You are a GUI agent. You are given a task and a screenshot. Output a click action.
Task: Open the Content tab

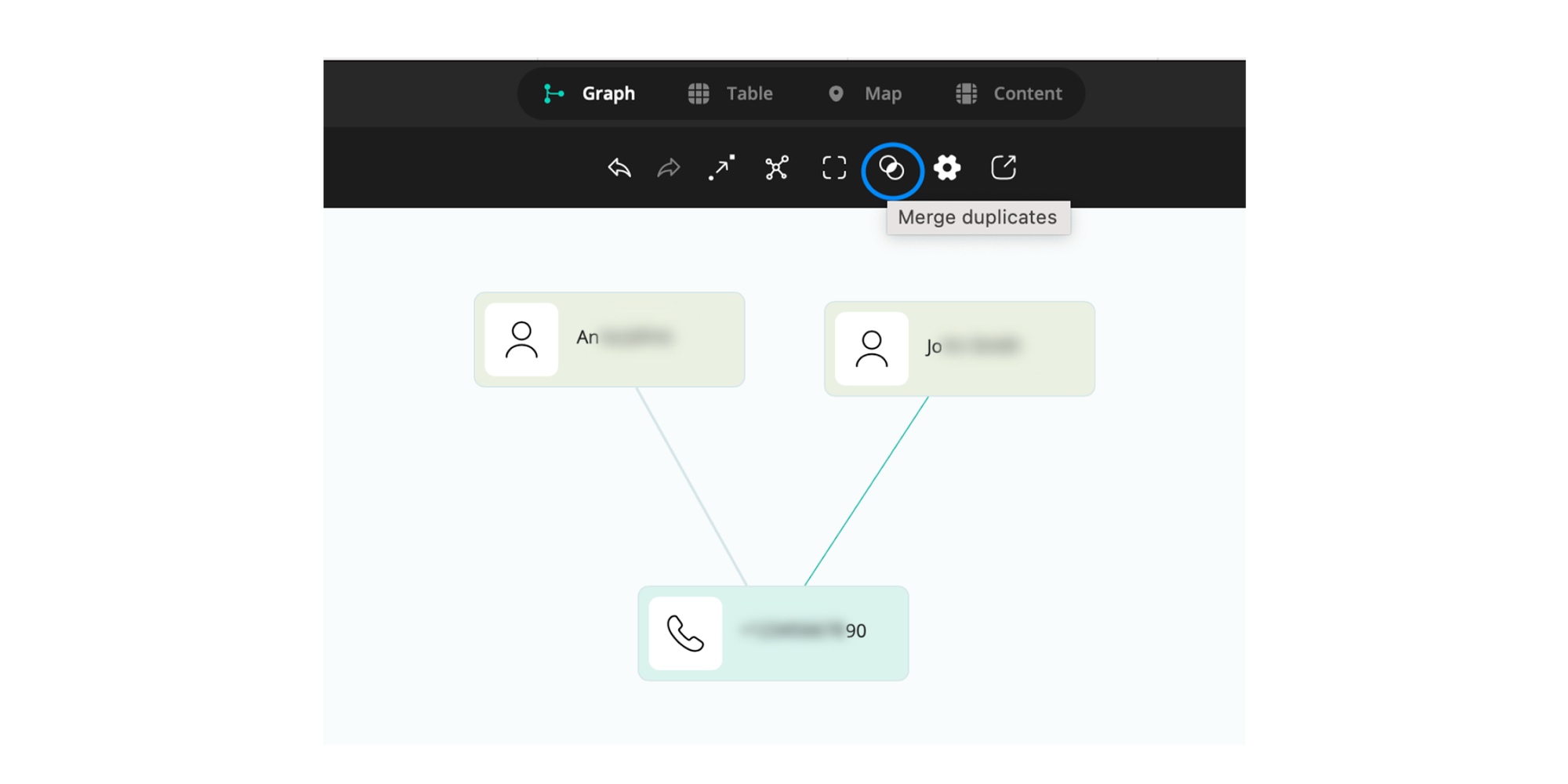click(x=1010, y=94)
